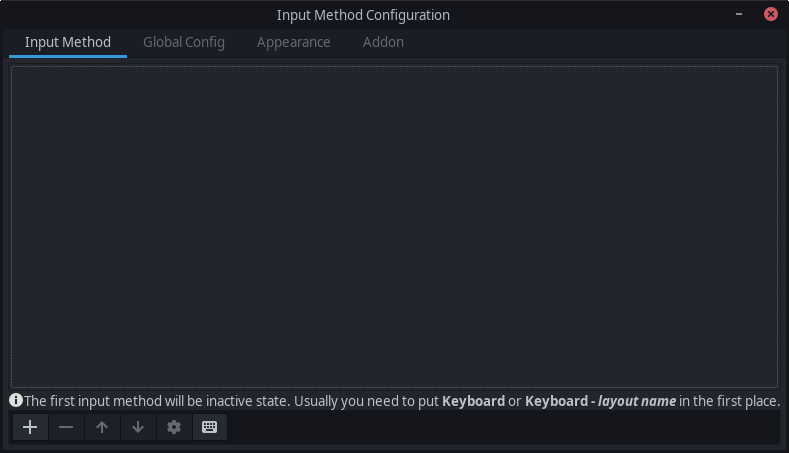Click empty toolbar space right of keyboard icon
789x453 pixels.
500,427
